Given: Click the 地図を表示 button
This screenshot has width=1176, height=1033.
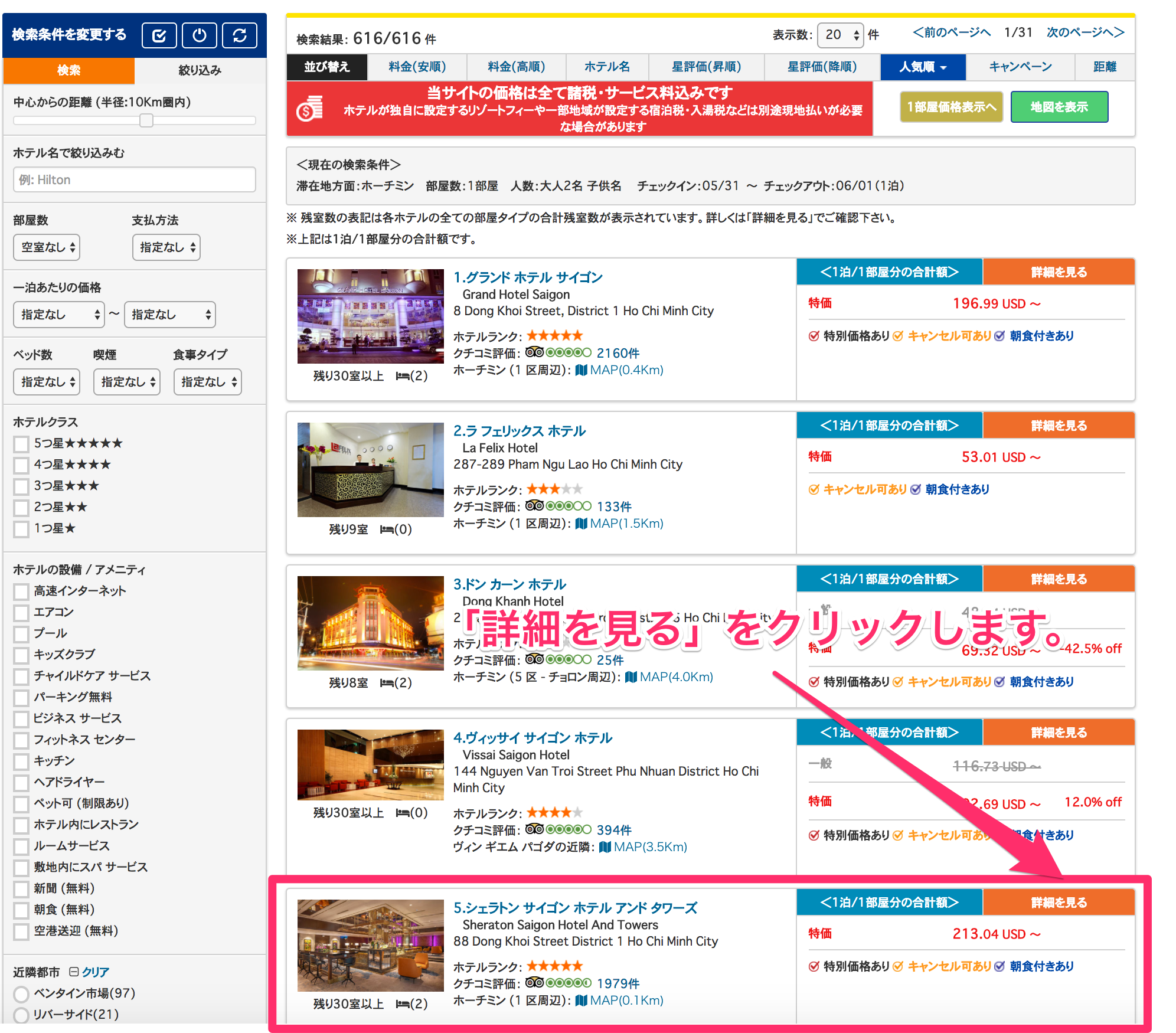Looking at the screenshot, I should 1059,107.
